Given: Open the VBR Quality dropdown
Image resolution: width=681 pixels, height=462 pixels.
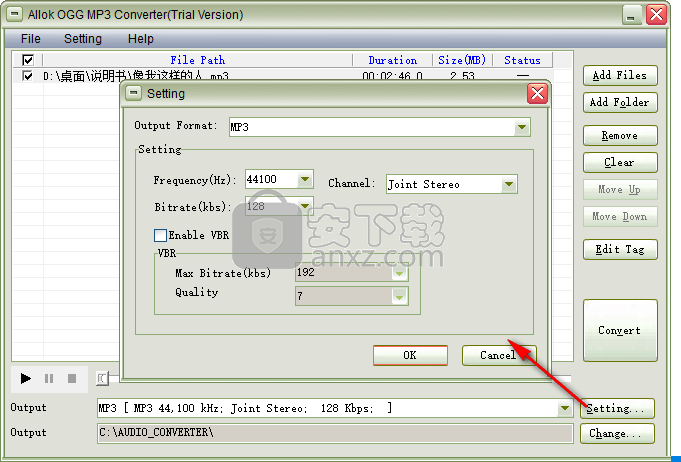Looking at the screenshot, I should tap(399, 296).
